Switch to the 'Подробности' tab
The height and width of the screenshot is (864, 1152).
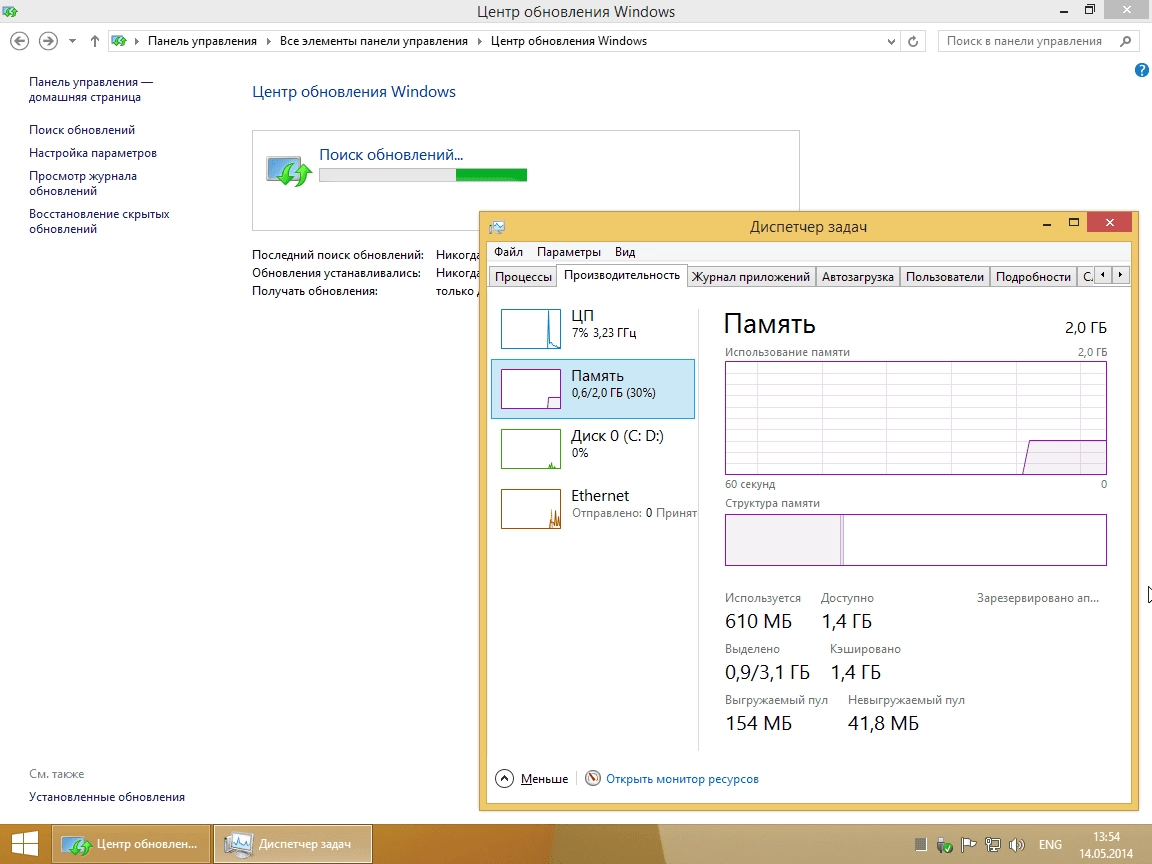1033,277
